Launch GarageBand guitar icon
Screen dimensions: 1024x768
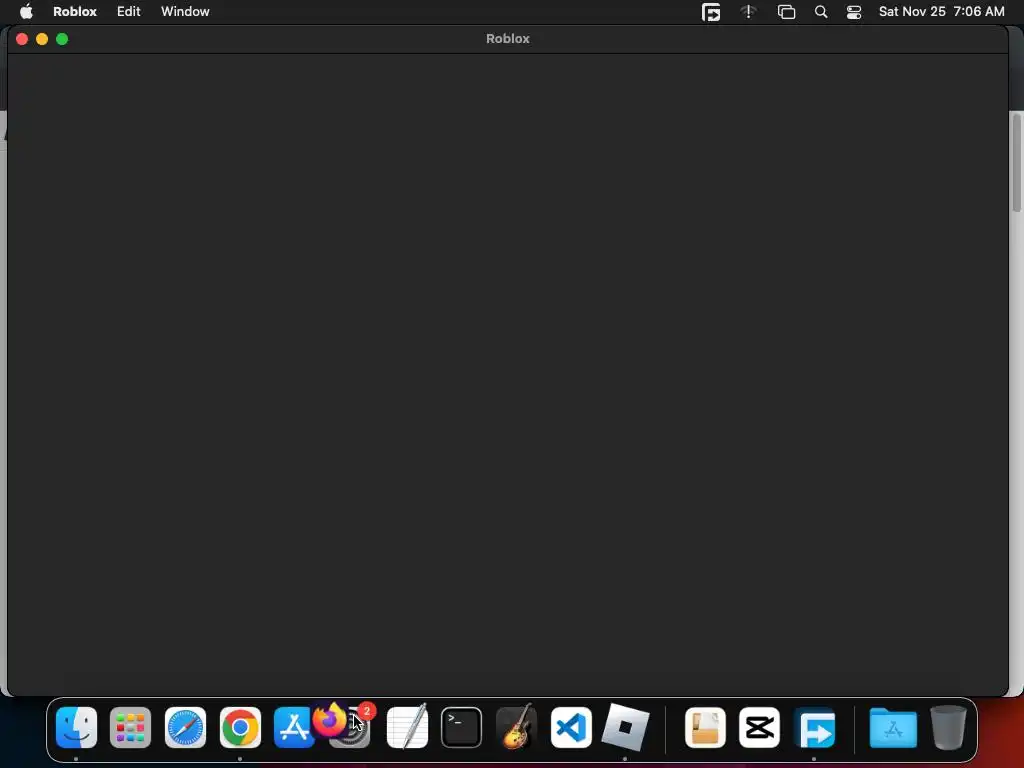pos(517,726)
